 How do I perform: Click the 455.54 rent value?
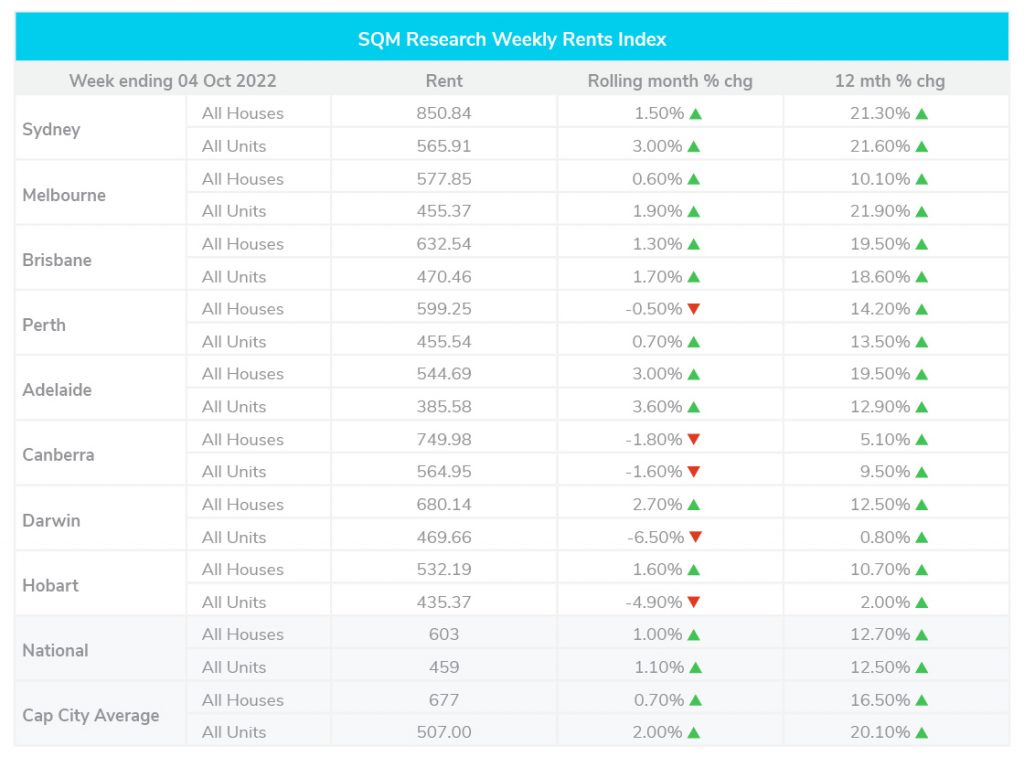coord(444,342)
